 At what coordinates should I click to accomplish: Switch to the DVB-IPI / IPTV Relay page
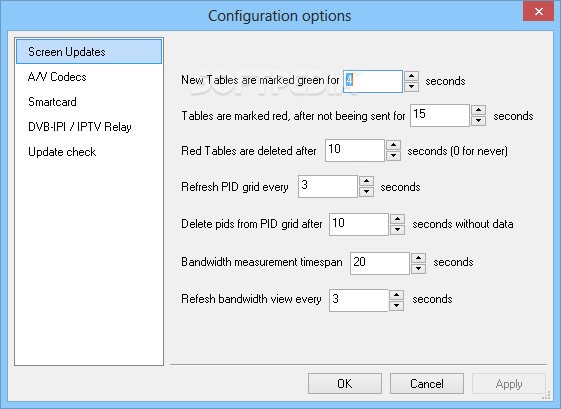pos(80,127)
